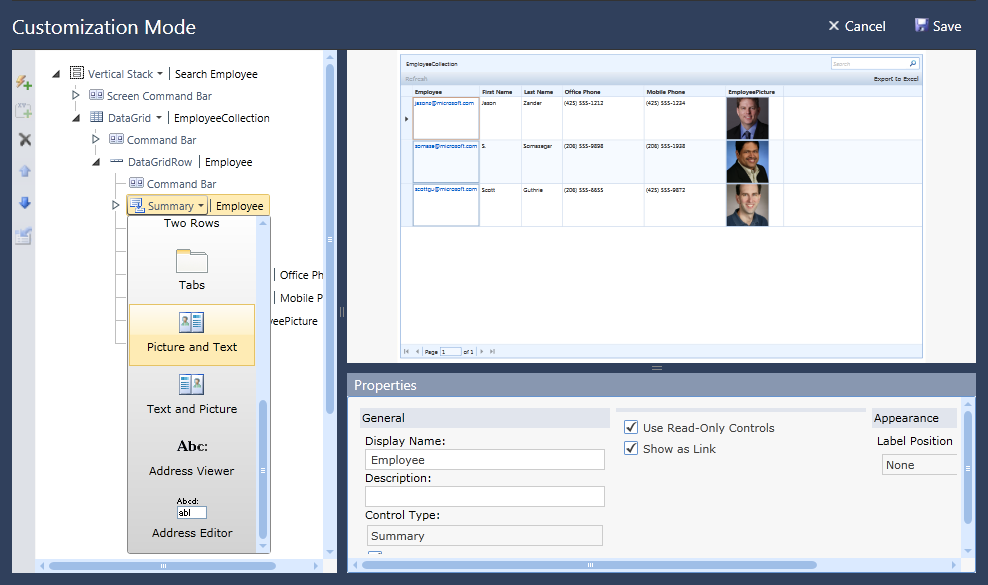988x585 pixels.
Task: Click Jason Zander's employee picture thumbnail
Action: [748, 117]
